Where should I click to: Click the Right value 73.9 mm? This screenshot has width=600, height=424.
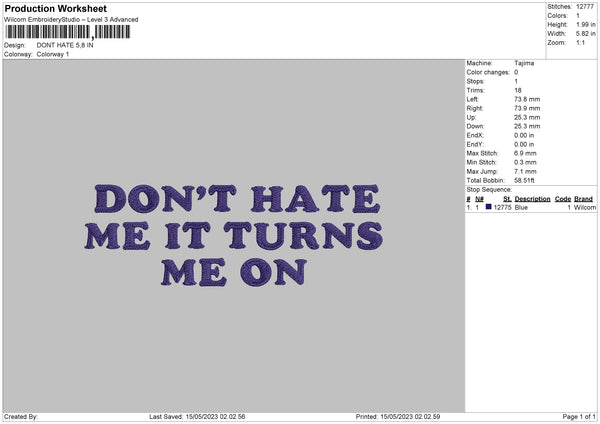527,108
